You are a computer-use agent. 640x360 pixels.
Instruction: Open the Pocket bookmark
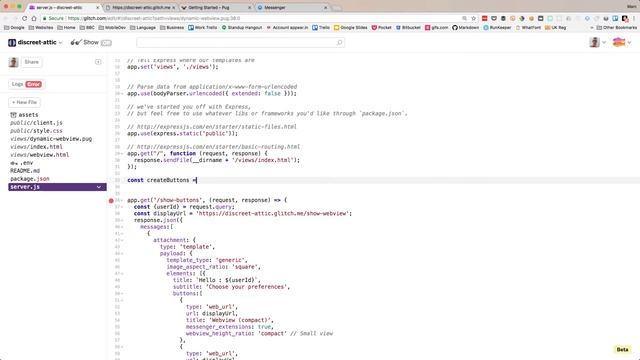[381, 28]
